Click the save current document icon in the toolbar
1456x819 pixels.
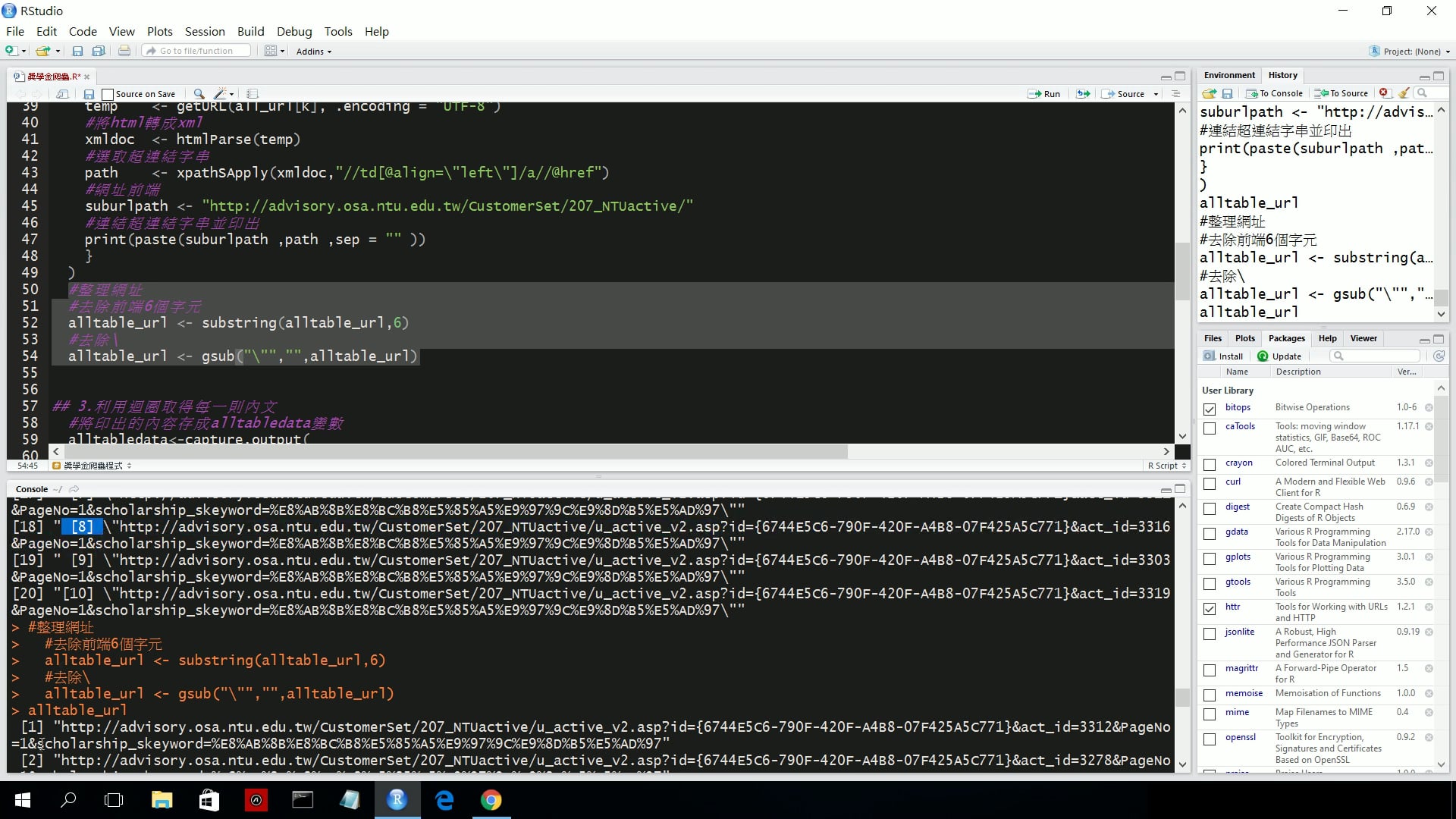pos(77,52)
